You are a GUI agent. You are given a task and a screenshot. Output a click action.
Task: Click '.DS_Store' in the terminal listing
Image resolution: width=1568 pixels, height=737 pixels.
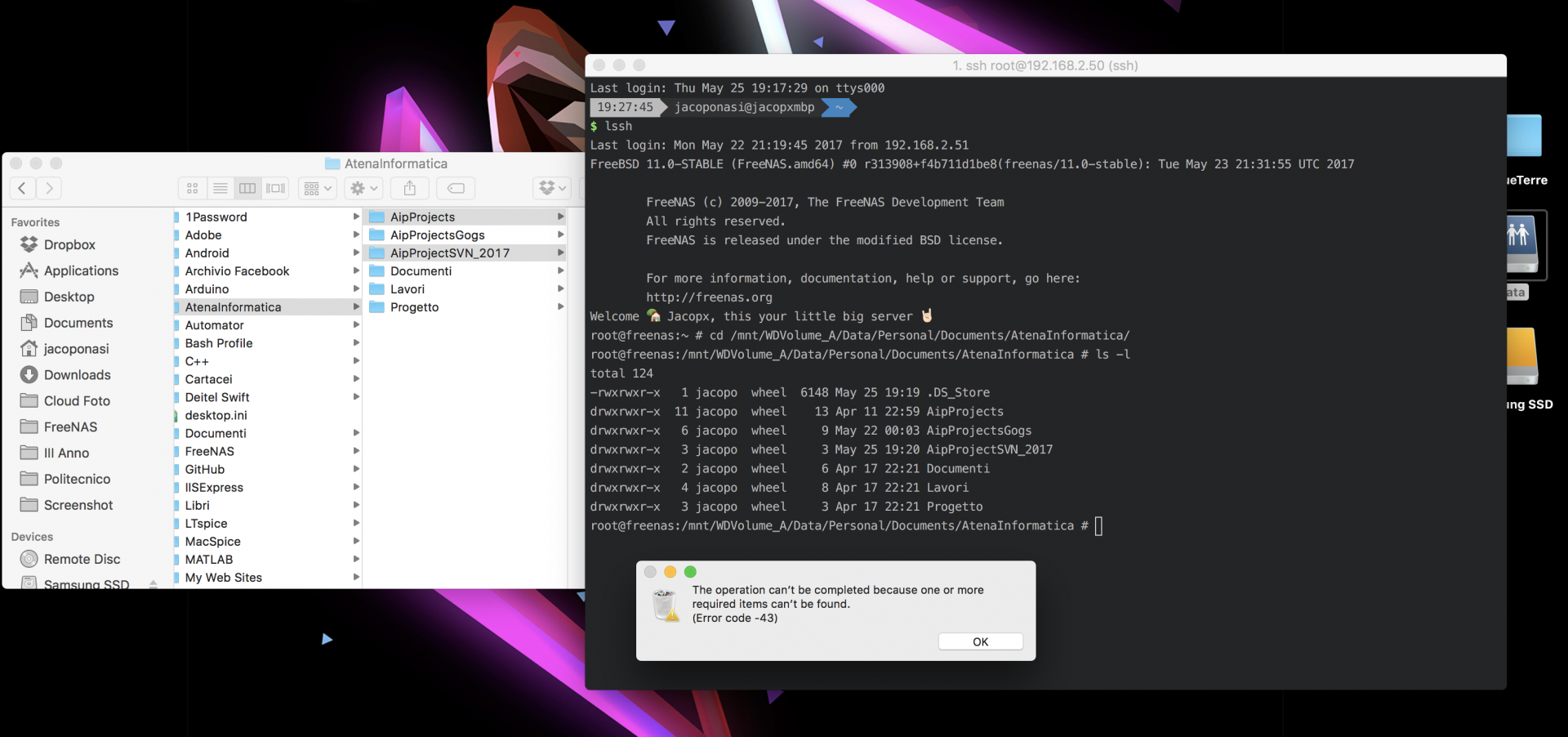pos(958,393)
